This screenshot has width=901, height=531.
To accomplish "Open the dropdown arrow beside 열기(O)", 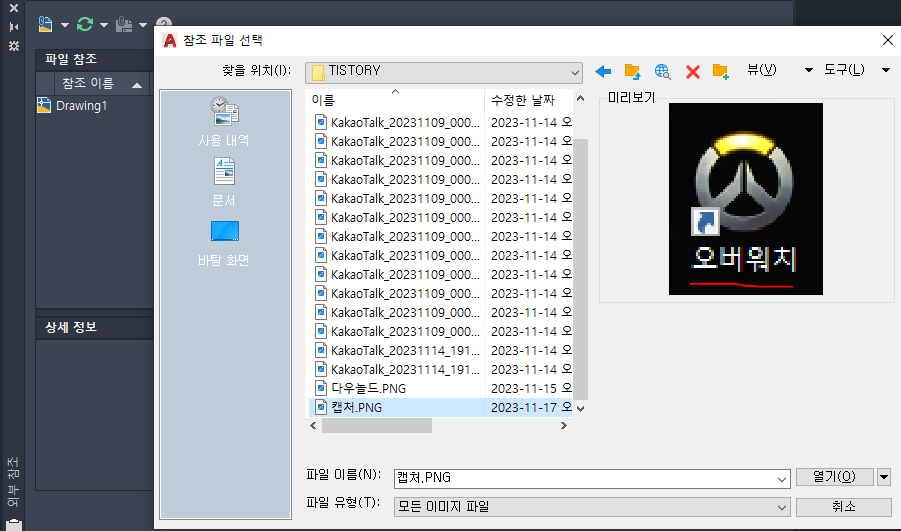I will 884,477.
